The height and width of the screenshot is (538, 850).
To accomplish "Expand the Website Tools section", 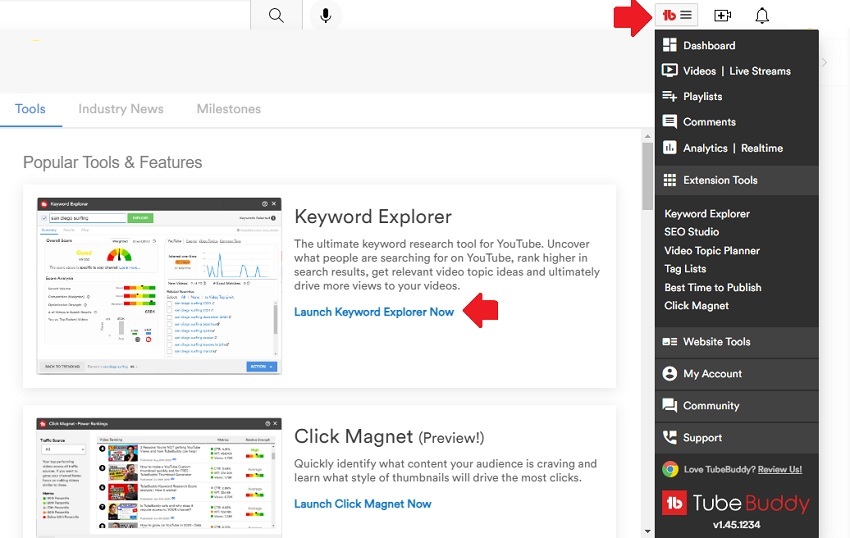I will (x=737, y=342).
